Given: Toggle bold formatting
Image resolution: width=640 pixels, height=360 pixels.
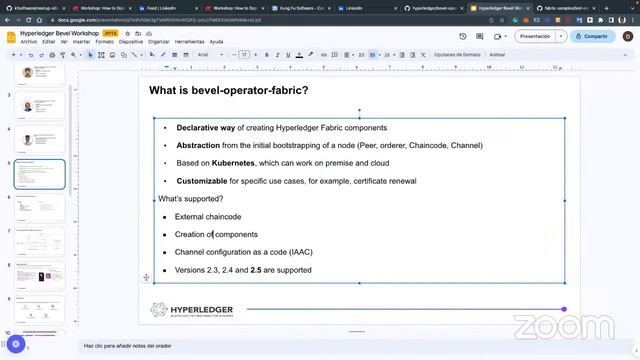Looking at the screenshot, I should [267, 55].
